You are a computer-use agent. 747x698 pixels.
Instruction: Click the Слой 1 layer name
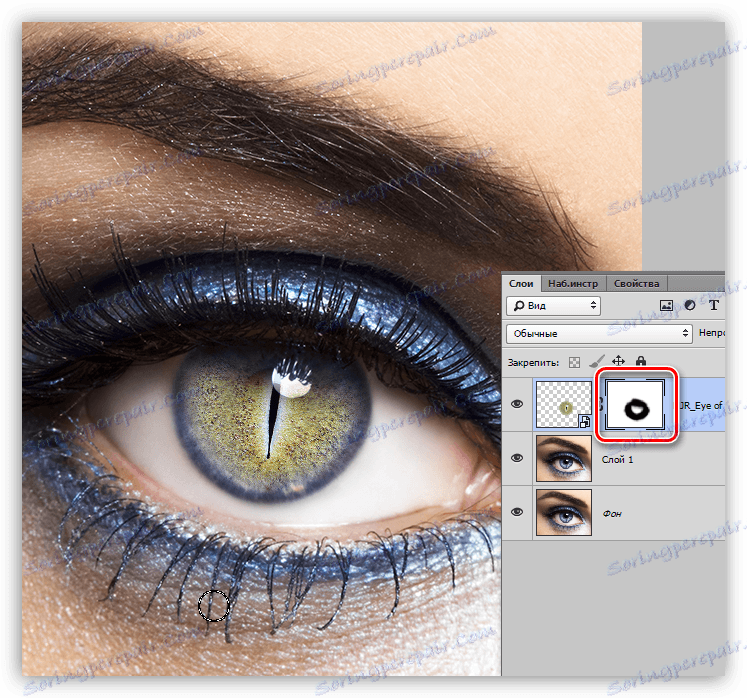coord(617,460)
